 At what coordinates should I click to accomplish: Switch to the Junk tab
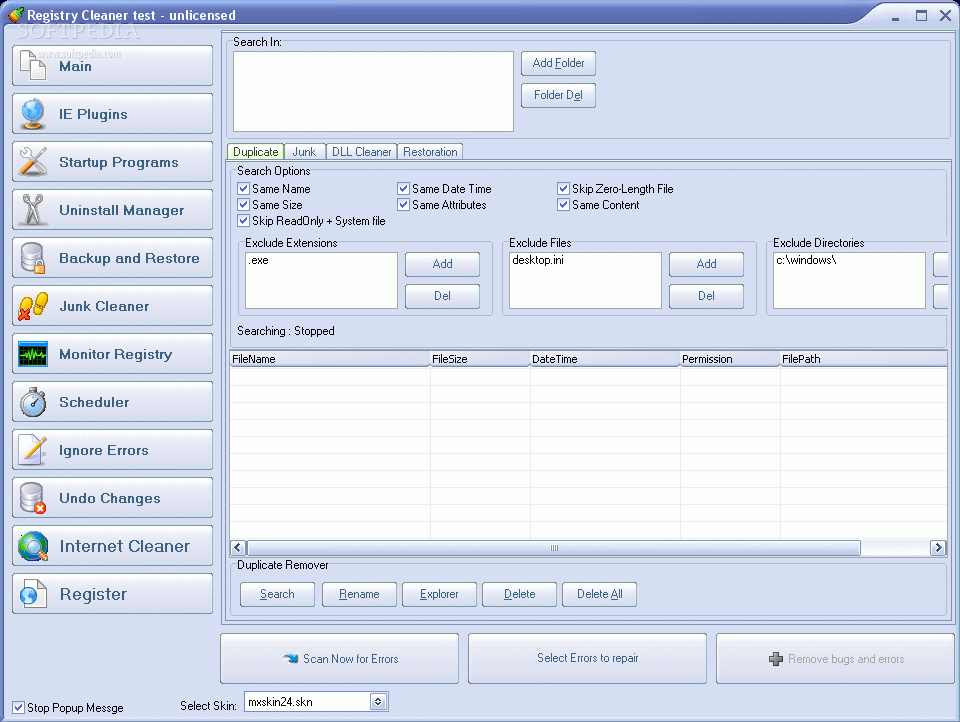304,151
